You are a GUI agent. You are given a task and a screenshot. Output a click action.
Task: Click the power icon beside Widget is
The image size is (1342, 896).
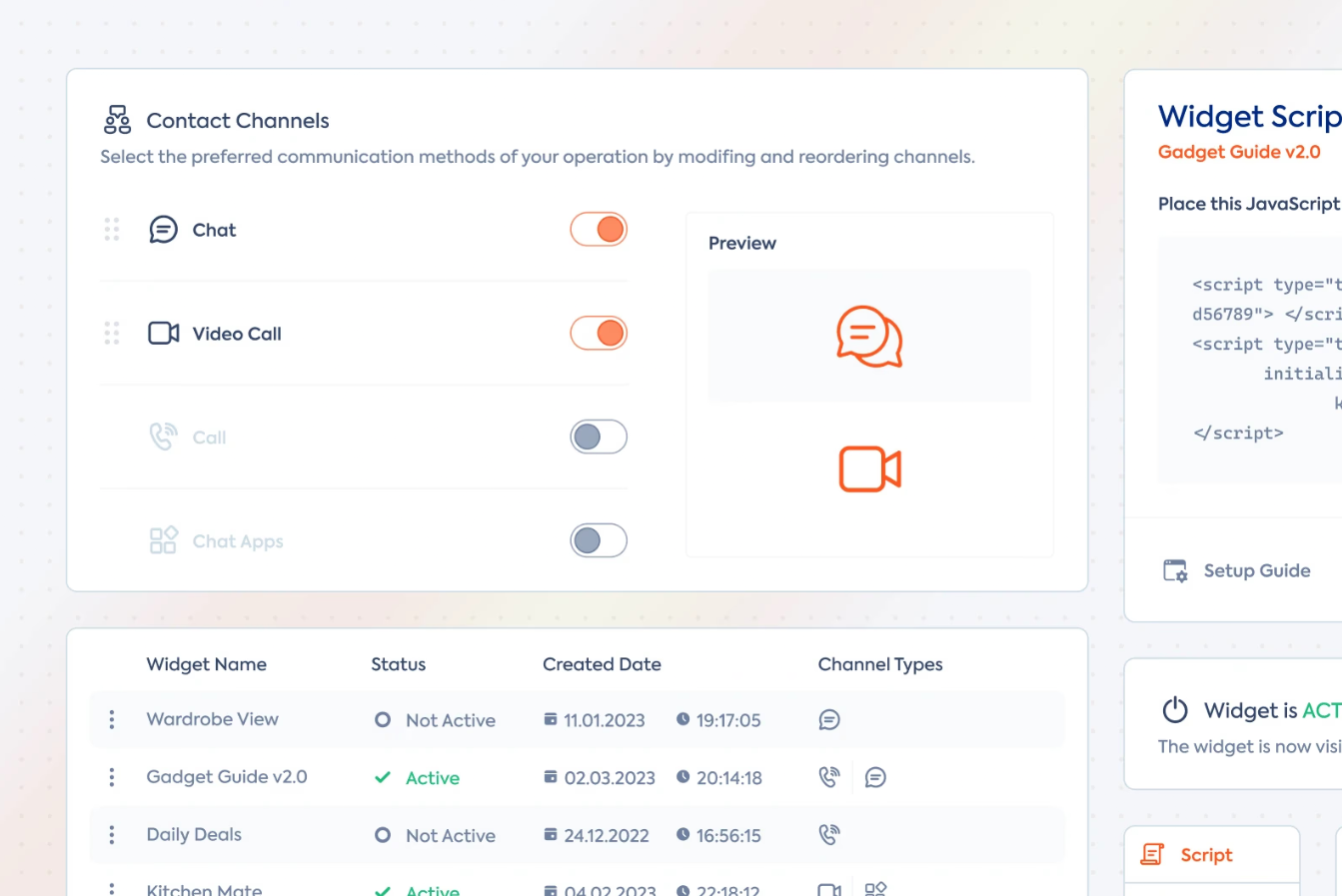coord(1175,709)
